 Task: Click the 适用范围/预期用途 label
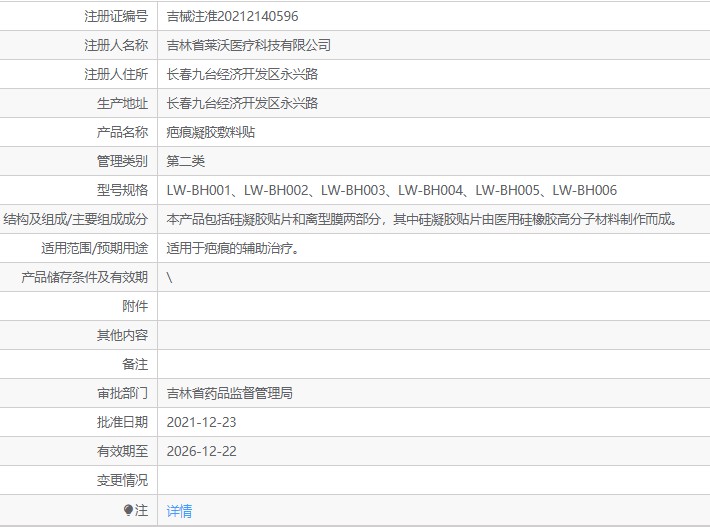point(95,248)
